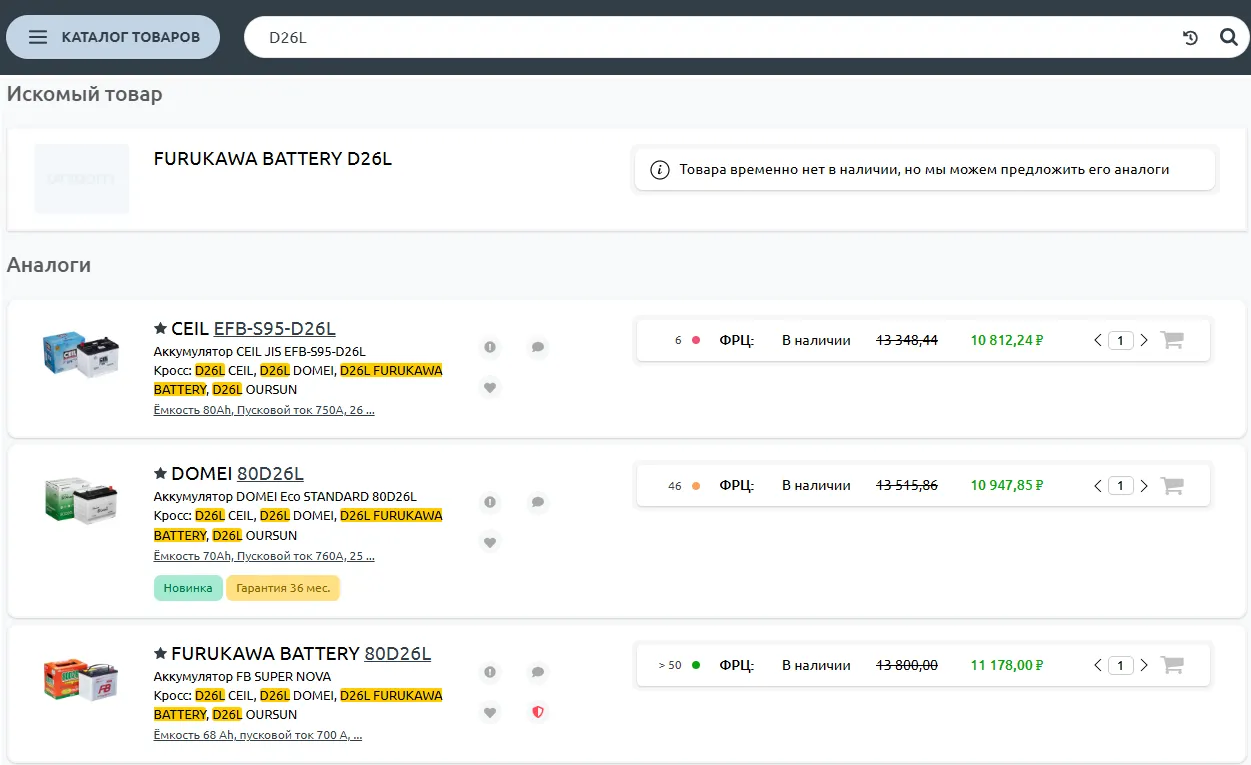This screenshot has height=765, width=1251.
Task: Decrease quantity for DOMEI 80D26L
Action: (1098, 486)
